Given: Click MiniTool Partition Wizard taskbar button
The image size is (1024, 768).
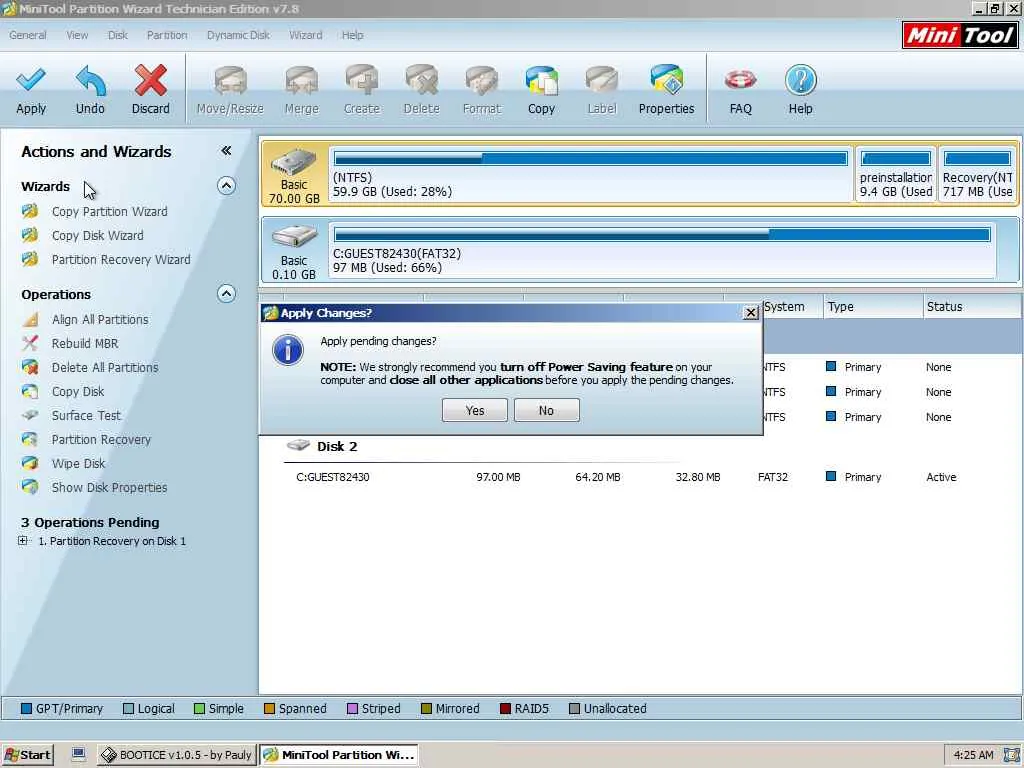Looking at the screenshot, I should [338, 755].
